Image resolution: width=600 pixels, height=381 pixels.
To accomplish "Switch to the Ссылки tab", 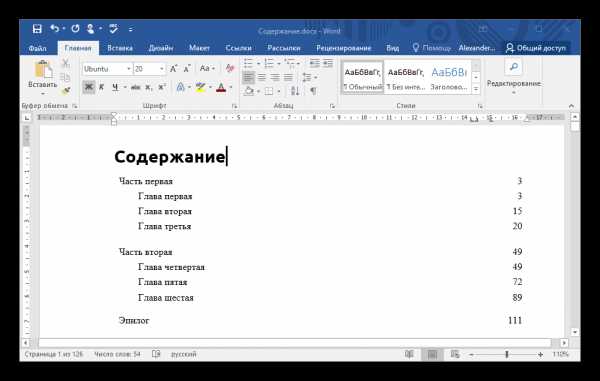I will (238, 48).
